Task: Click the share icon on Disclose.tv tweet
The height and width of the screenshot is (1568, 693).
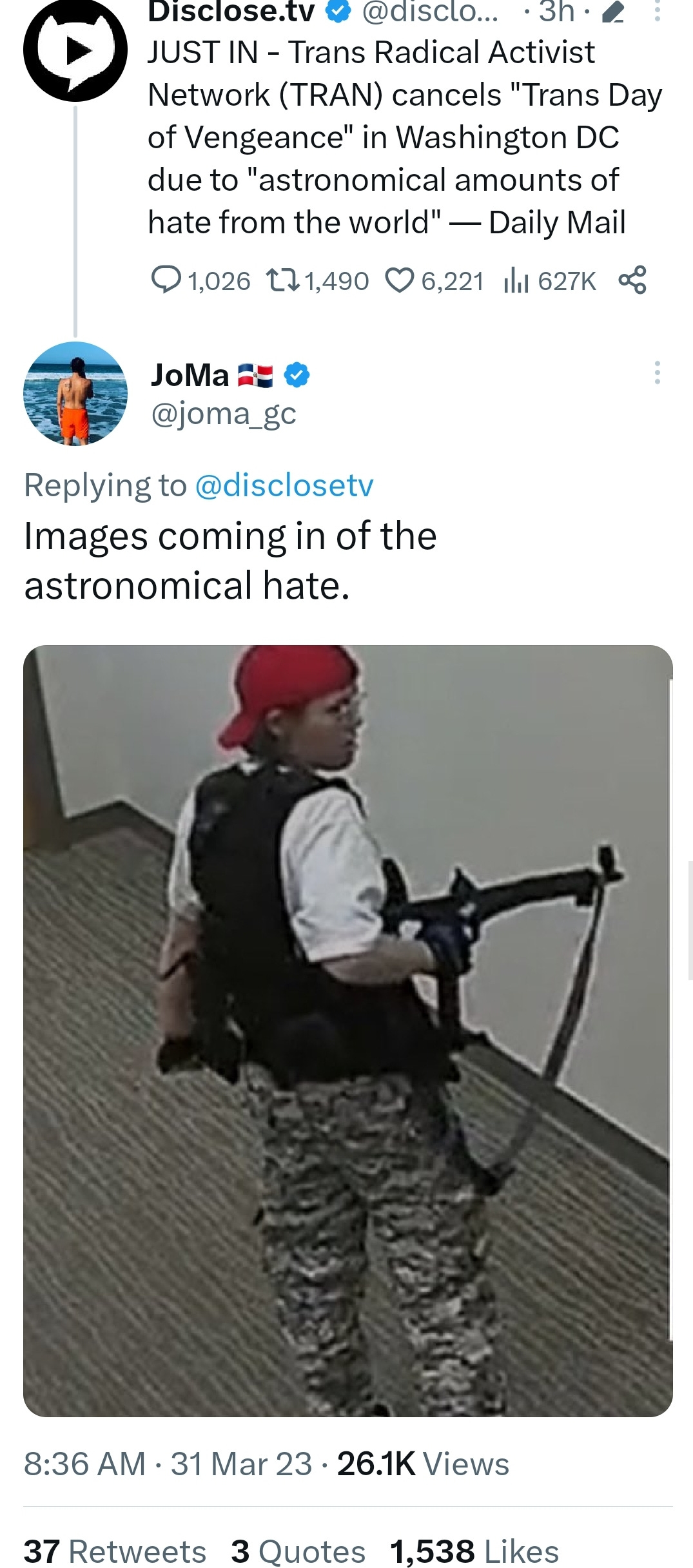Action: point(632,280)
